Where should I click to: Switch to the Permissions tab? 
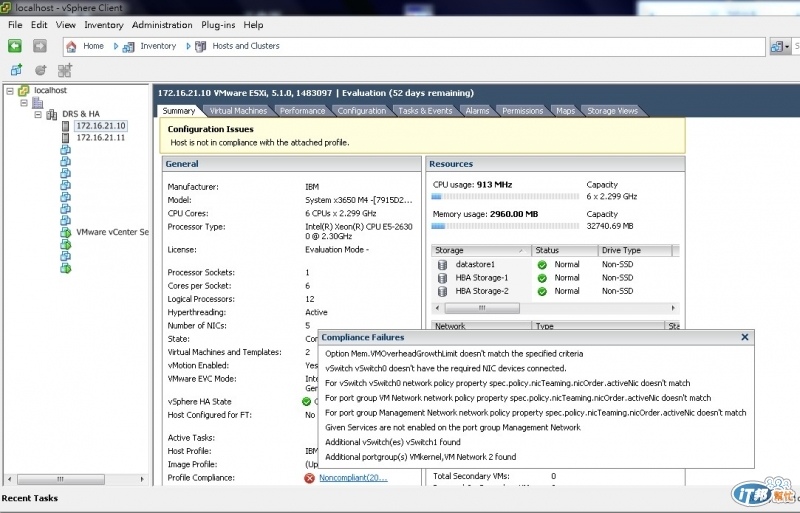(x=522, y=111)
